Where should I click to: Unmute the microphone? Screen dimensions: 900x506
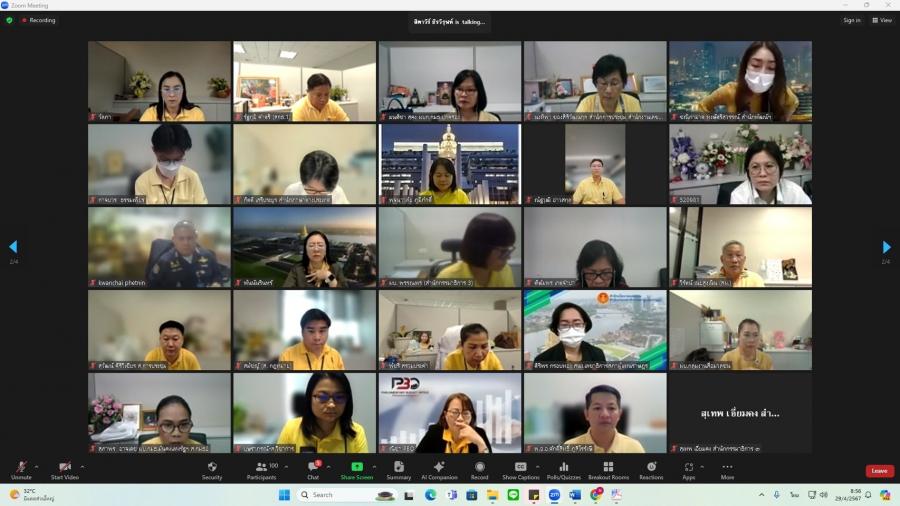coord(21,469)
